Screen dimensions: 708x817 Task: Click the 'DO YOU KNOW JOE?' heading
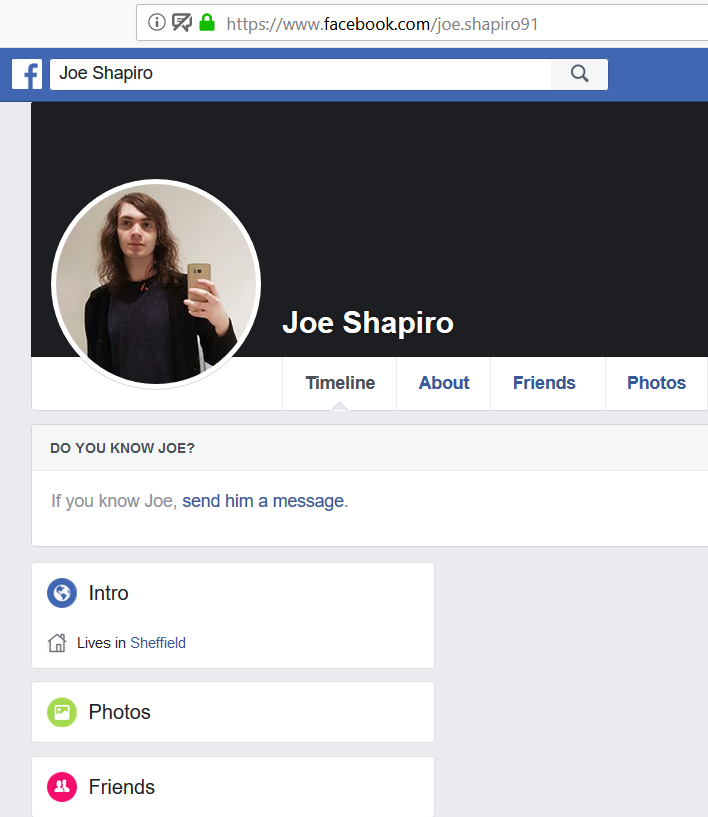point(122,448)
